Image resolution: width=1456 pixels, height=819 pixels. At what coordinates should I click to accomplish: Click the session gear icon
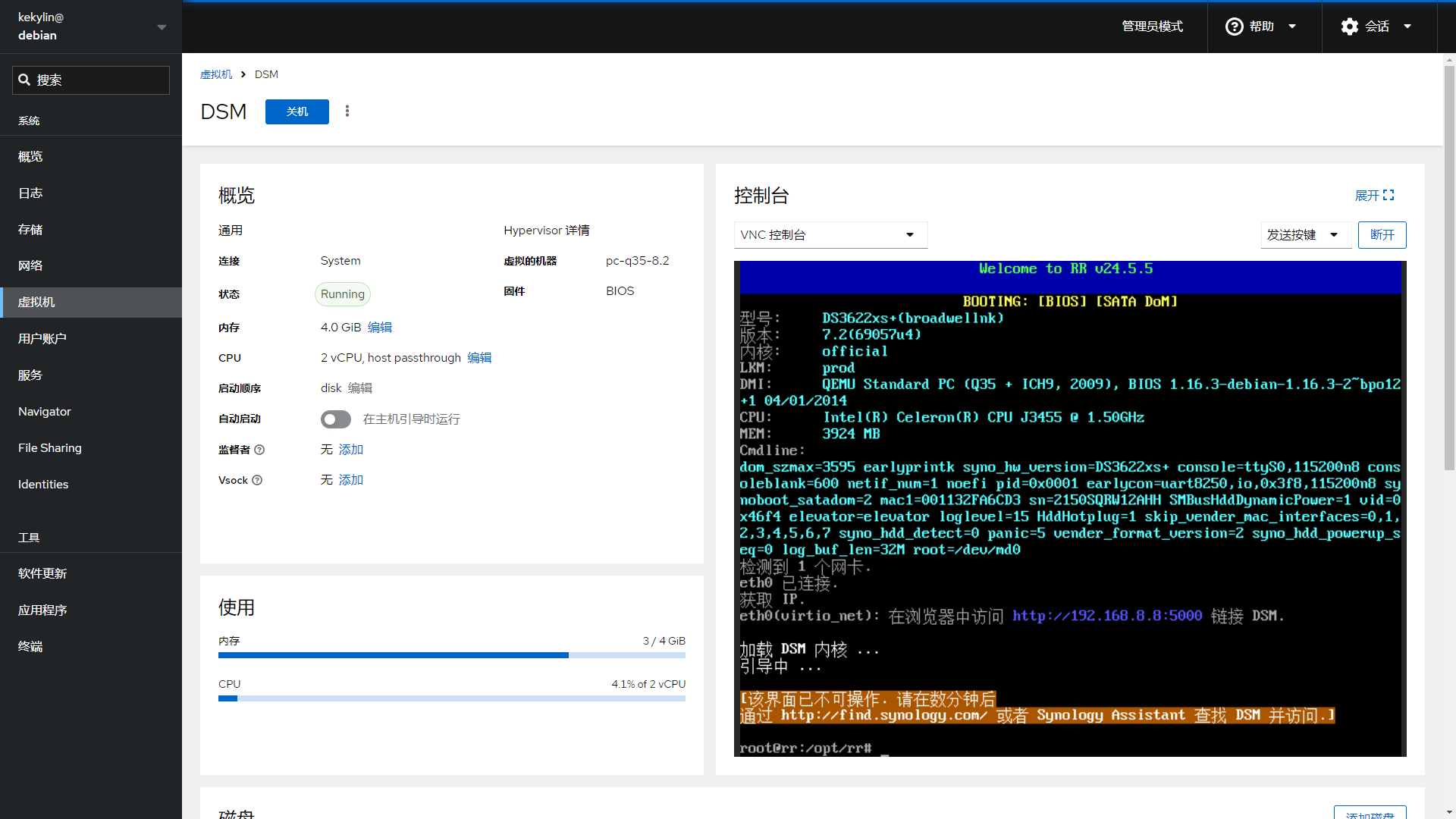pyautogui.click(x=1349, y=27)
